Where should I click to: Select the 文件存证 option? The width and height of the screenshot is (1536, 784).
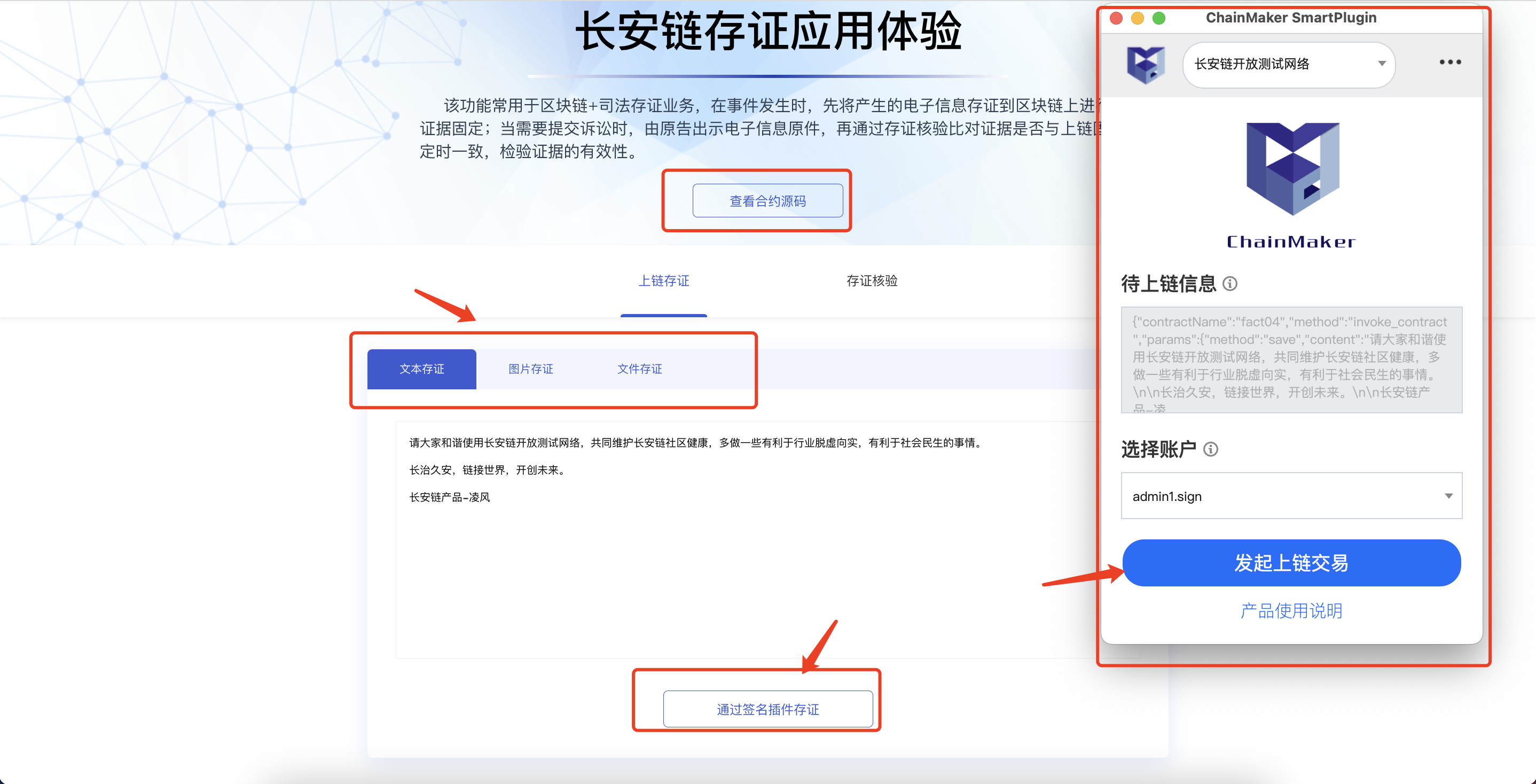click(x=639, y=369)
